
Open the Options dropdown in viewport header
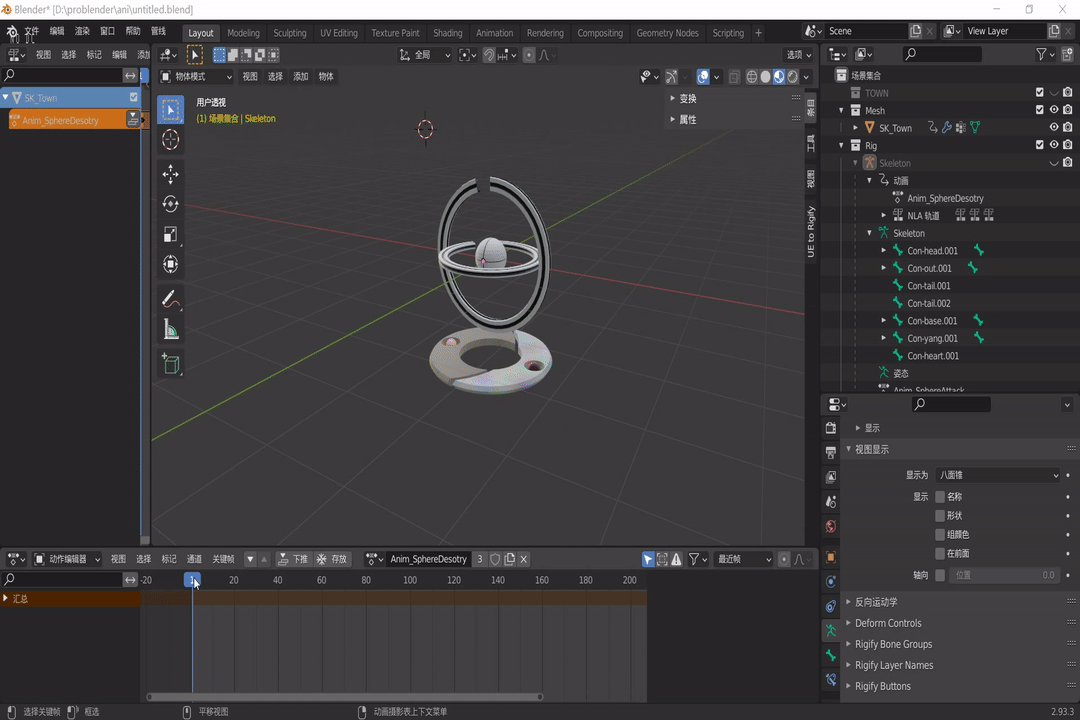pyautogui.click(x=799, y=54)
